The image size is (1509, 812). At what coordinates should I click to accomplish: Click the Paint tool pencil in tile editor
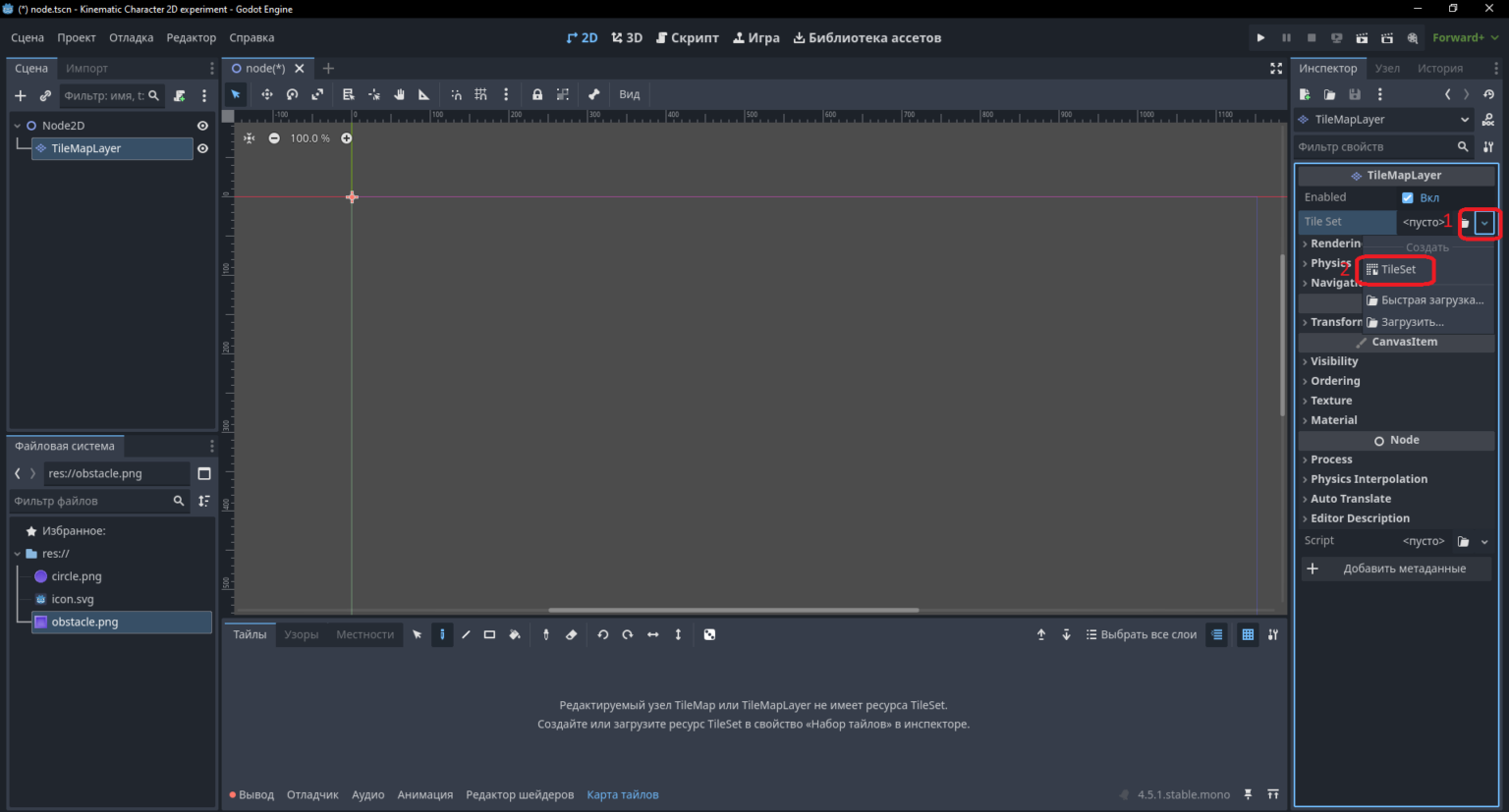442,634
